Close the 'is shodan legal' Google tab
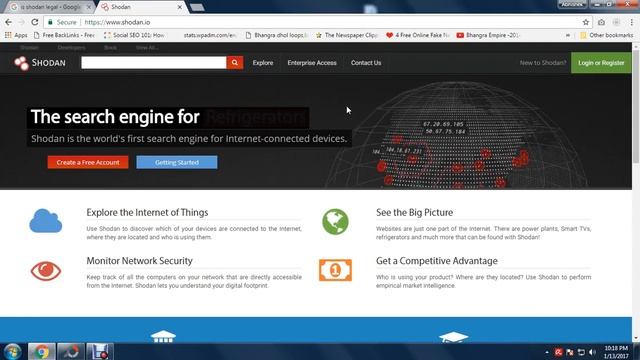Screen dimensions: 640x360 (x=89, y=7)
